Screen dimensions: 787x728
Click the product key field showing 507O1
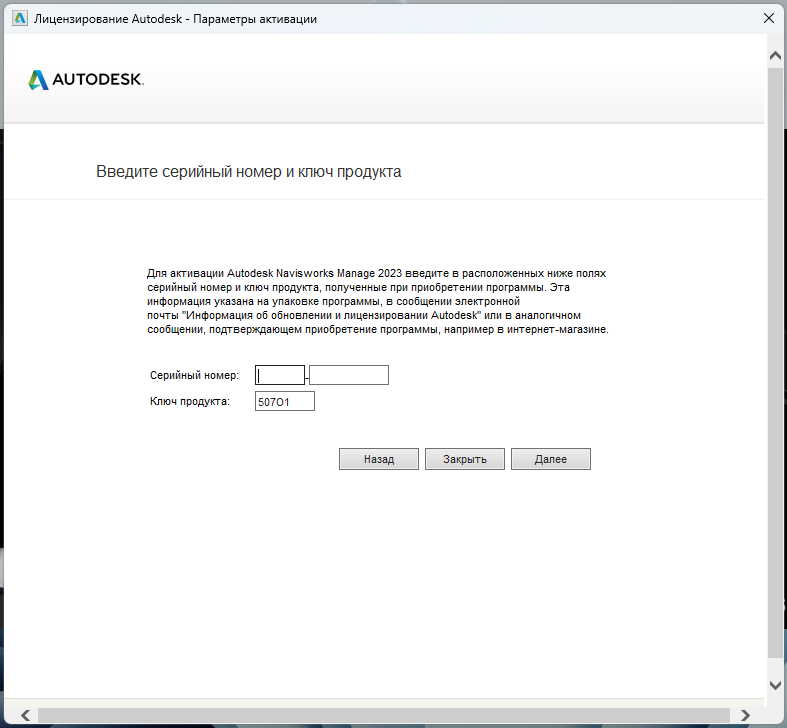point(285,401)
